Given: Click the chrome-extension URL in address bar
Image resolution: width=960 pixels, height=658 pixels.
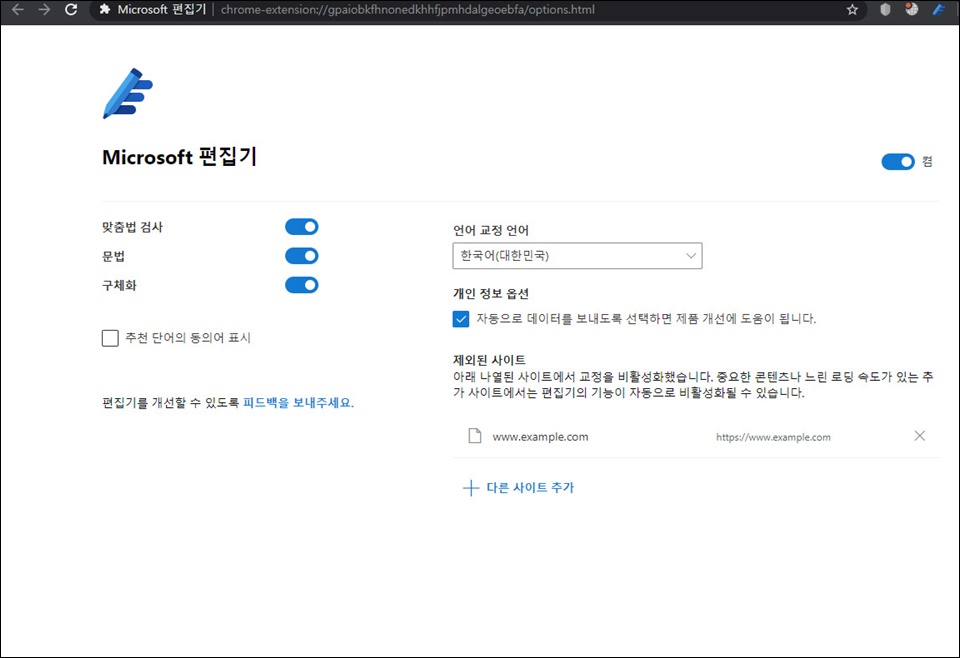Looking at the screenshot, I should [x=408, y=10].
